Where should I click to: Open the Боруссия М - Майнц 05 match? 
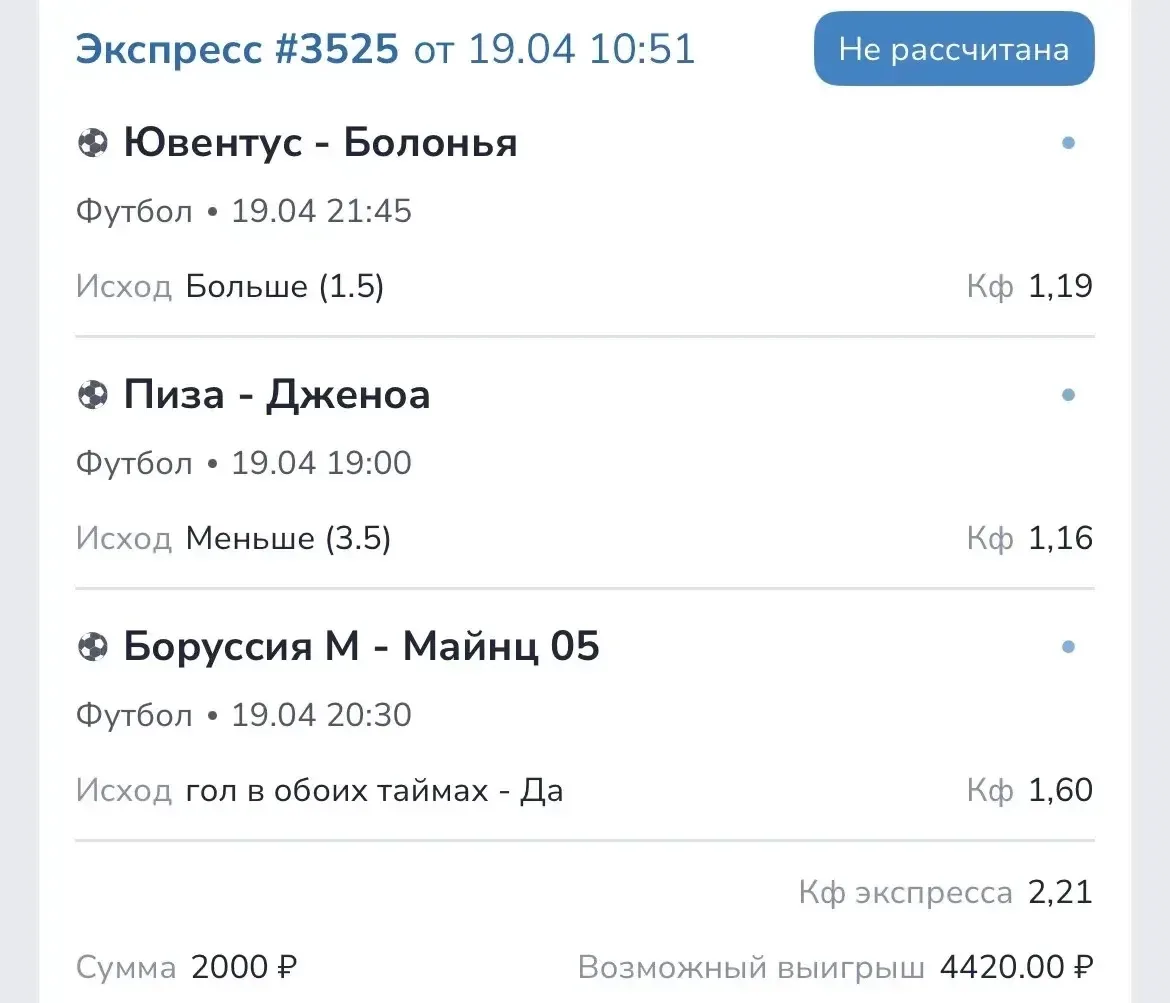[361, 648]
